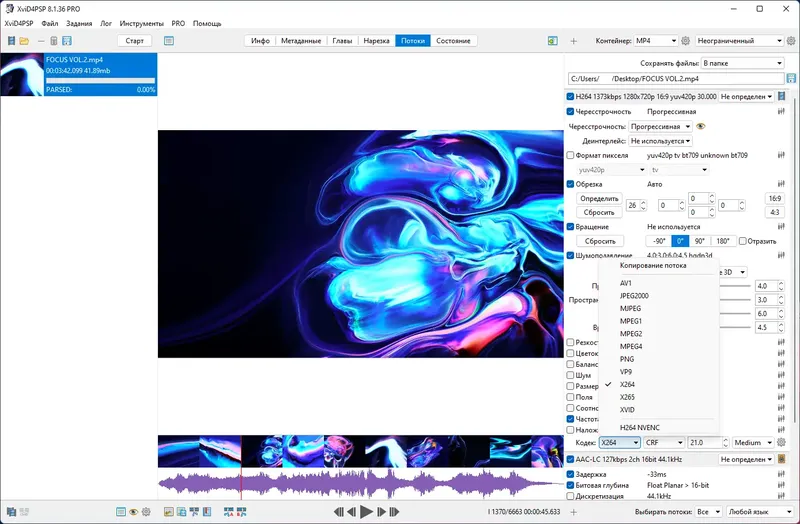
Task: Switch to the Метаданные tab
Action: tap(301, 41)
